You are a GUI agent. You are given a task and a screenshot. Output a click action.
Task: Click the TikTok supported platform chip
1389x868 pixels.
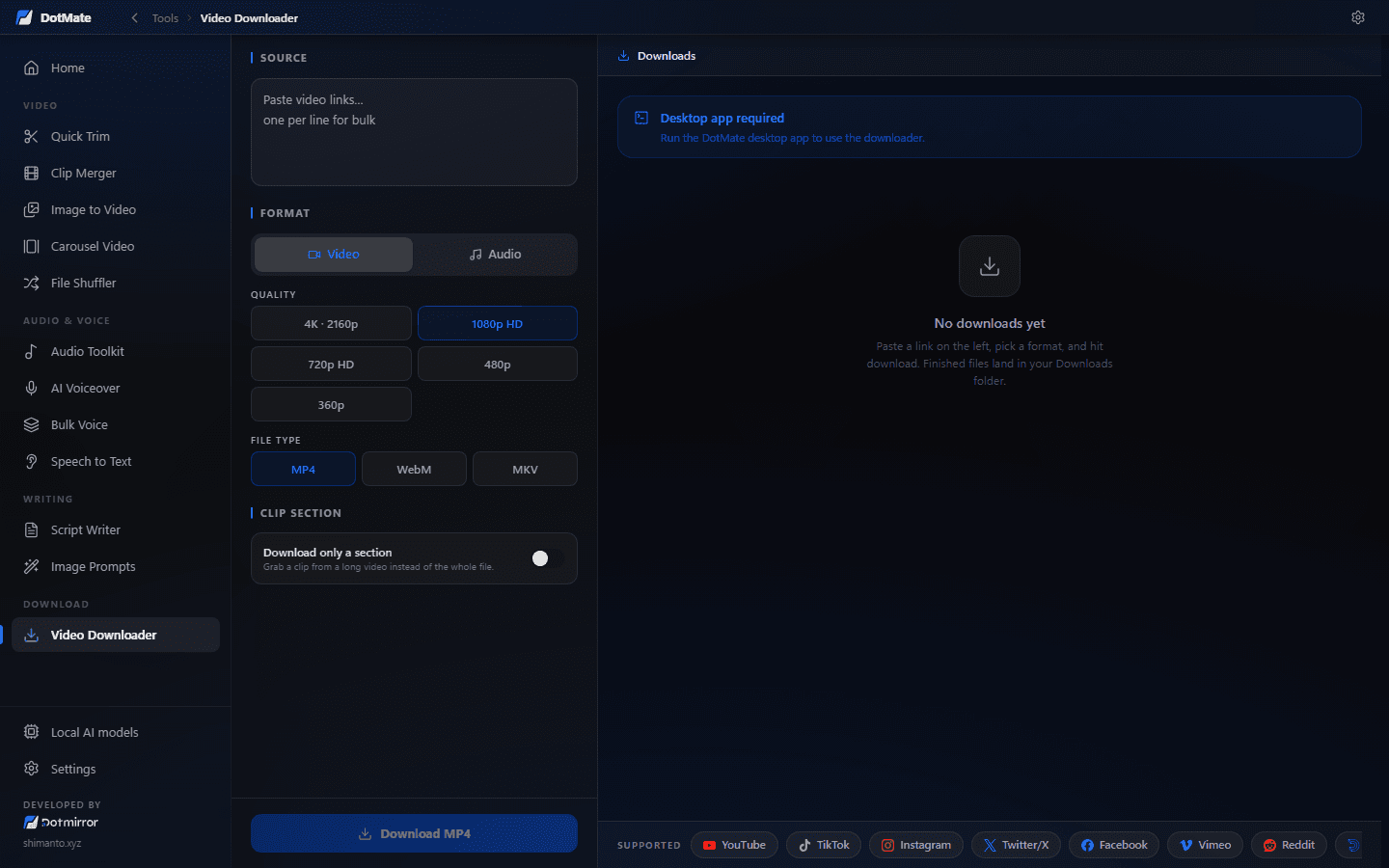pyautogui.click(x=824, y=845)
